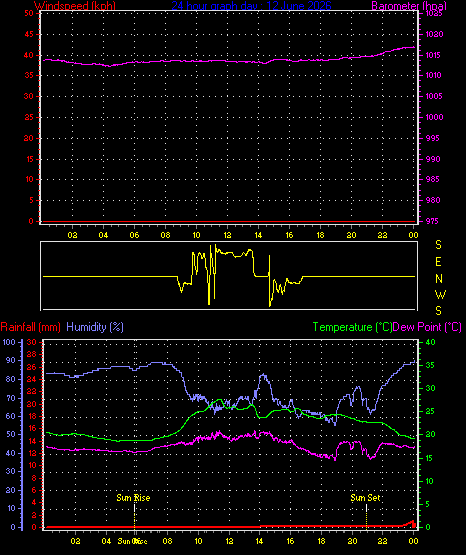Click the 'Windspeed (kph)' axis title
Image resolution: width=466 pixels, height=555 pixels.
tap(75, 6)
